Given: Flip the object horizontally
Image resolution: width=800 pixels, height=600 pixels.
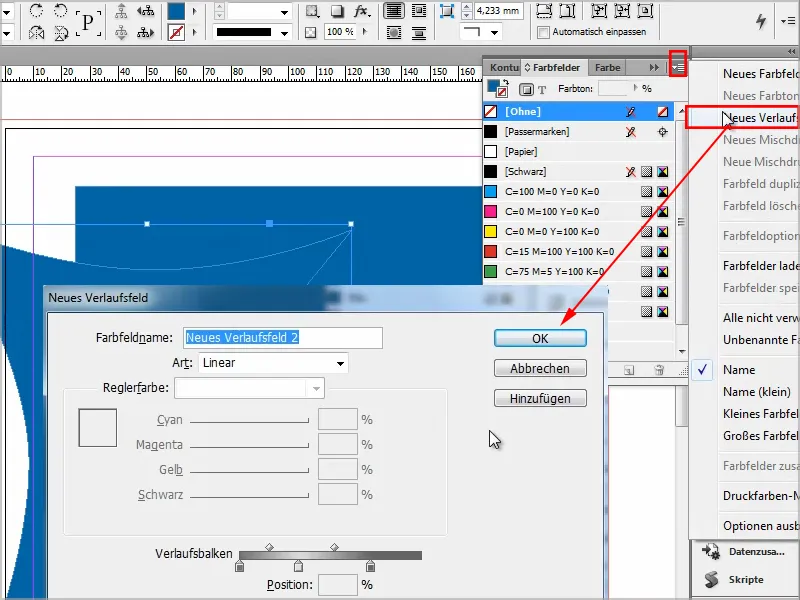Looking at the screenshot, I should coord(36,33).
